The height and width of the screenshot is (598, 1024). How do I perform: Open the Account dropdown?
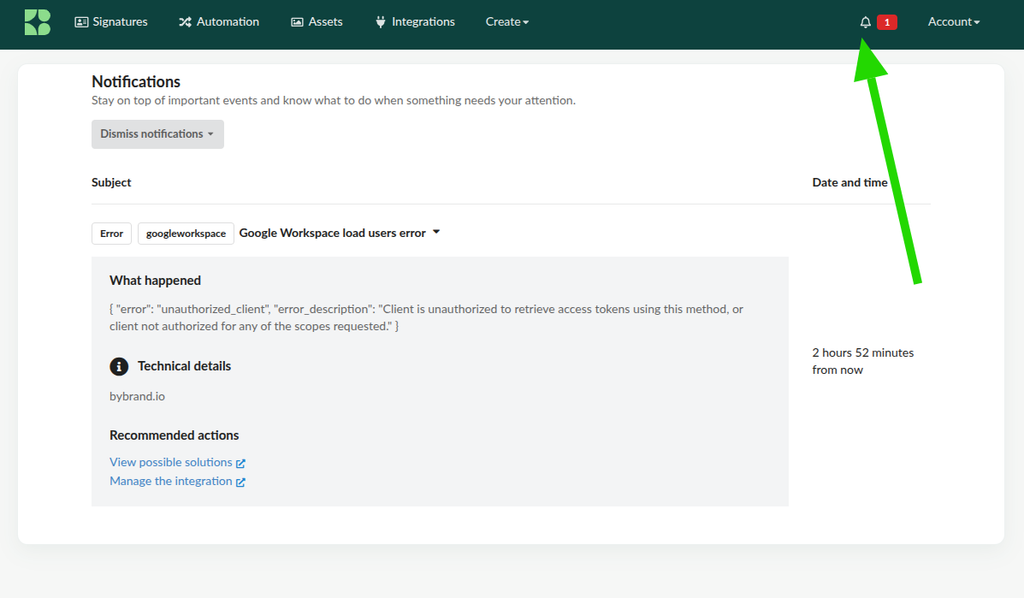pyautogui.click(x=954, y=22)
